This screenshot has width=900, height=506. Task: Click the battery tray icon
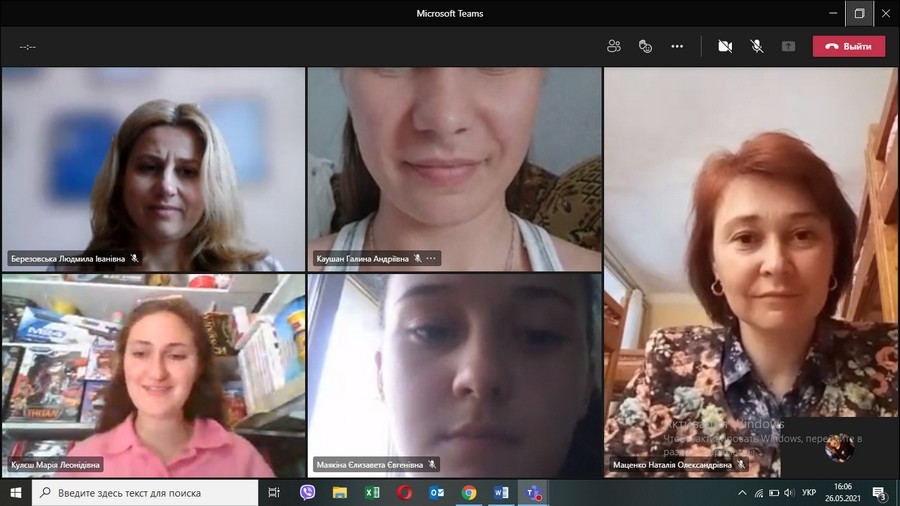pos(774,493)
